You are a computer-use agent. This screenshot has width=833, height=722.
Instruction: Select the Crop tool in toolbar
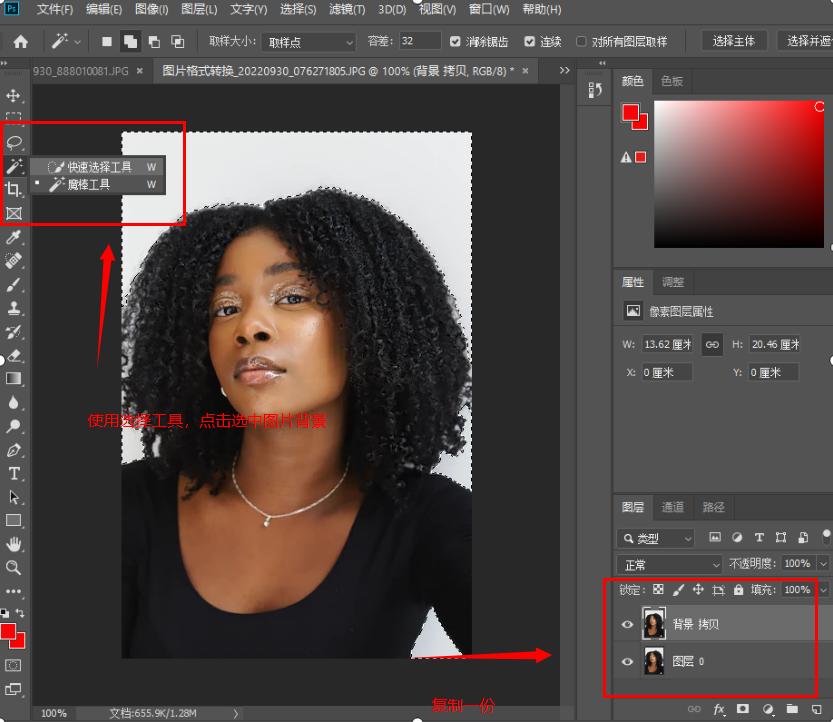(14, 189)
